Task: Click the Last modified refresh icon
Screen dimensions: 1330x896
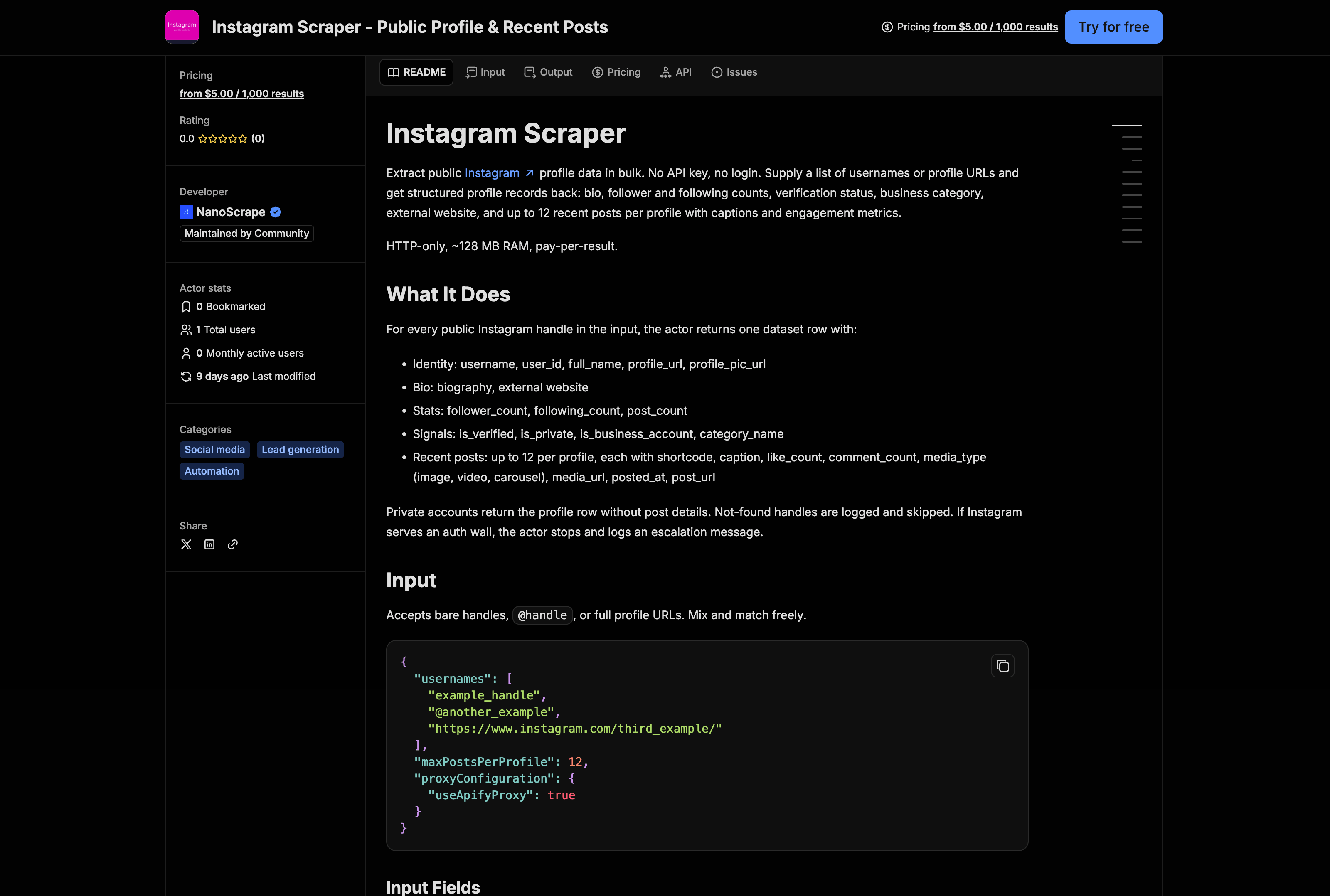Action: click(186, 377)
